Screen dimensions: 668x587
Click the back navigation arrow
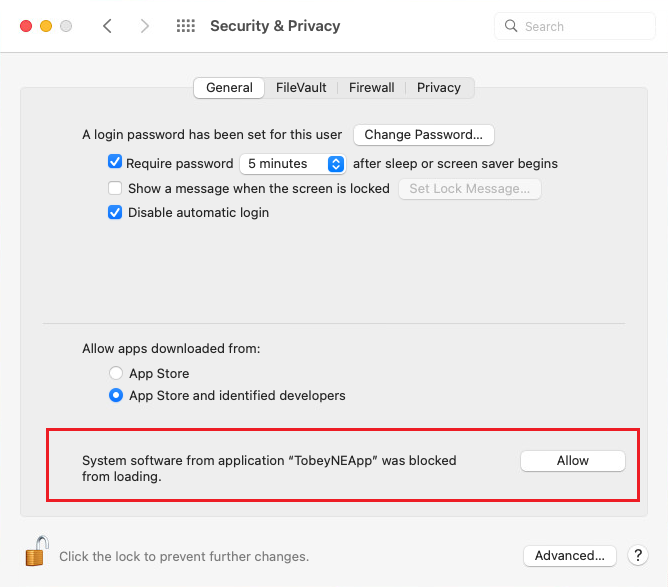coord(107,26)
